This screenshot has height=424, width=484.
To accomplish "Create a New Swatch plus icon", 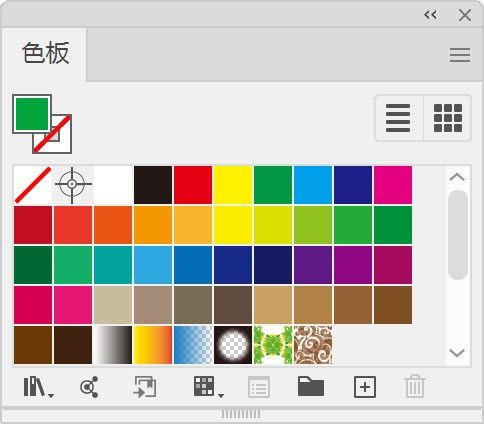I will [x=365, y=387].
